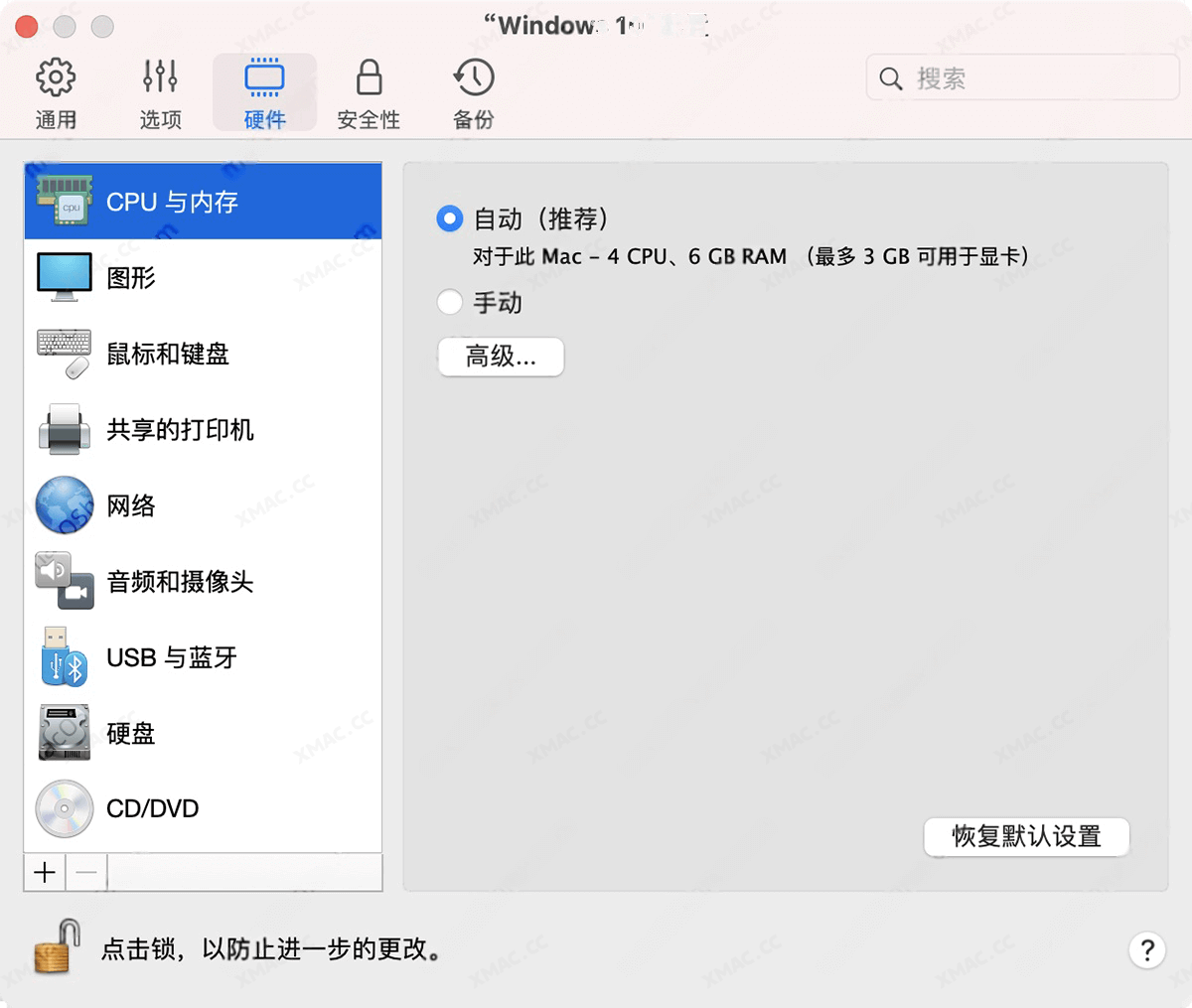
Task: Select the 自动（推荐）option
Action: (449, 218)
